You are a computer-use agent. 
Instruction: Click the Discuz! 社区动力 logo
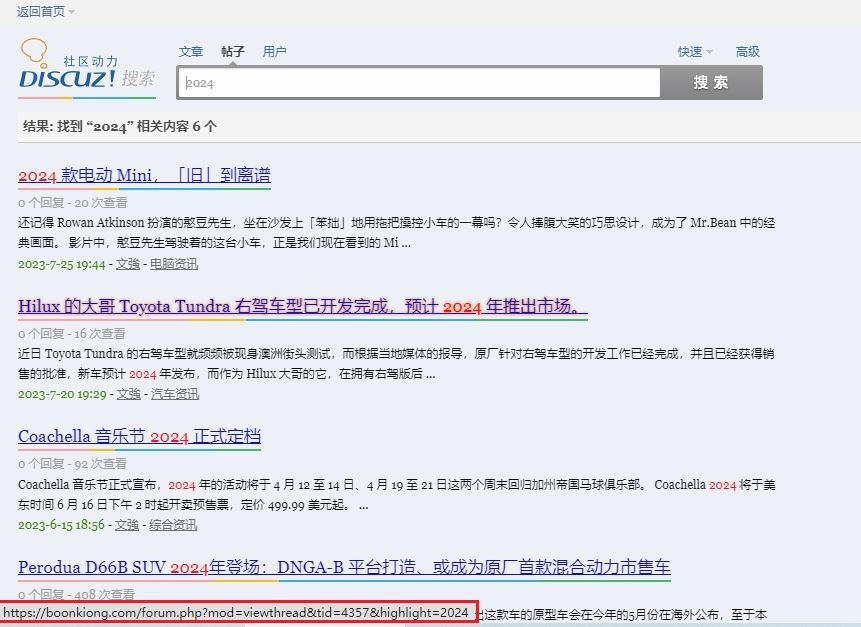coord(87,67)
